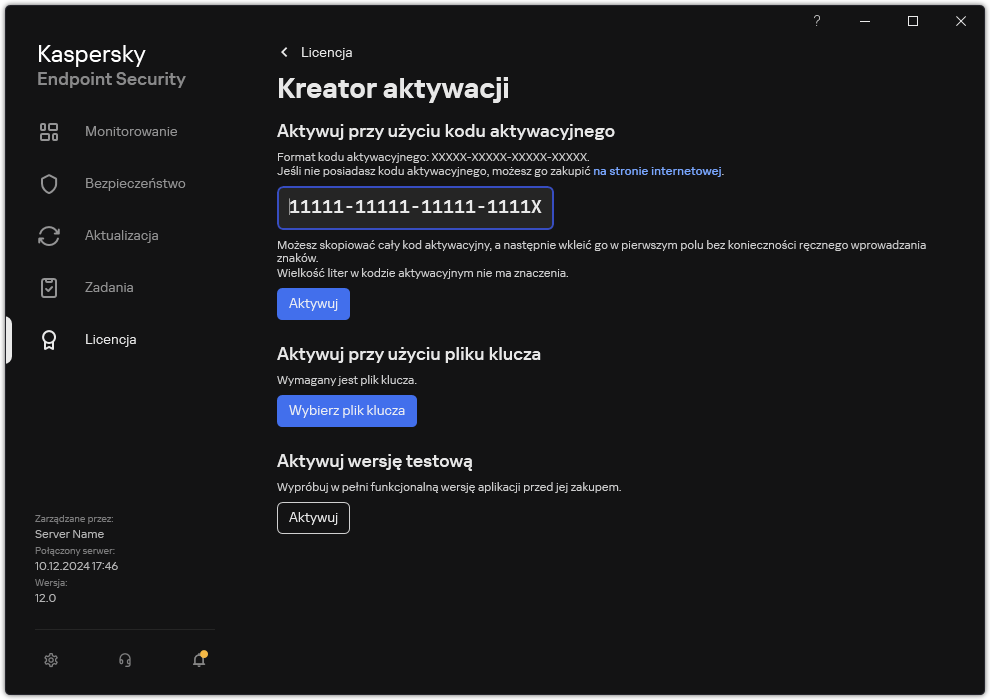
Task: Select the Bezpieczeństwo shield icon
Action: pyautogui.click(x=49, y=183)
